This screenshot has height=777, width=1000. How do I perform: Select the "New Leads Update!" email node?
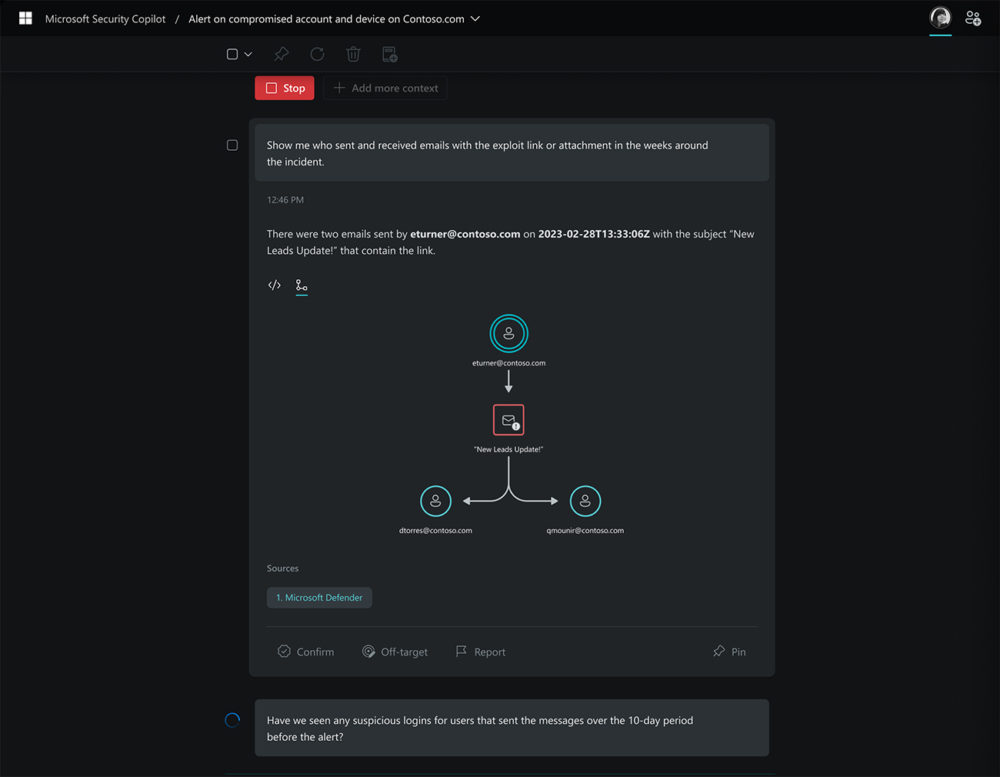508,420
